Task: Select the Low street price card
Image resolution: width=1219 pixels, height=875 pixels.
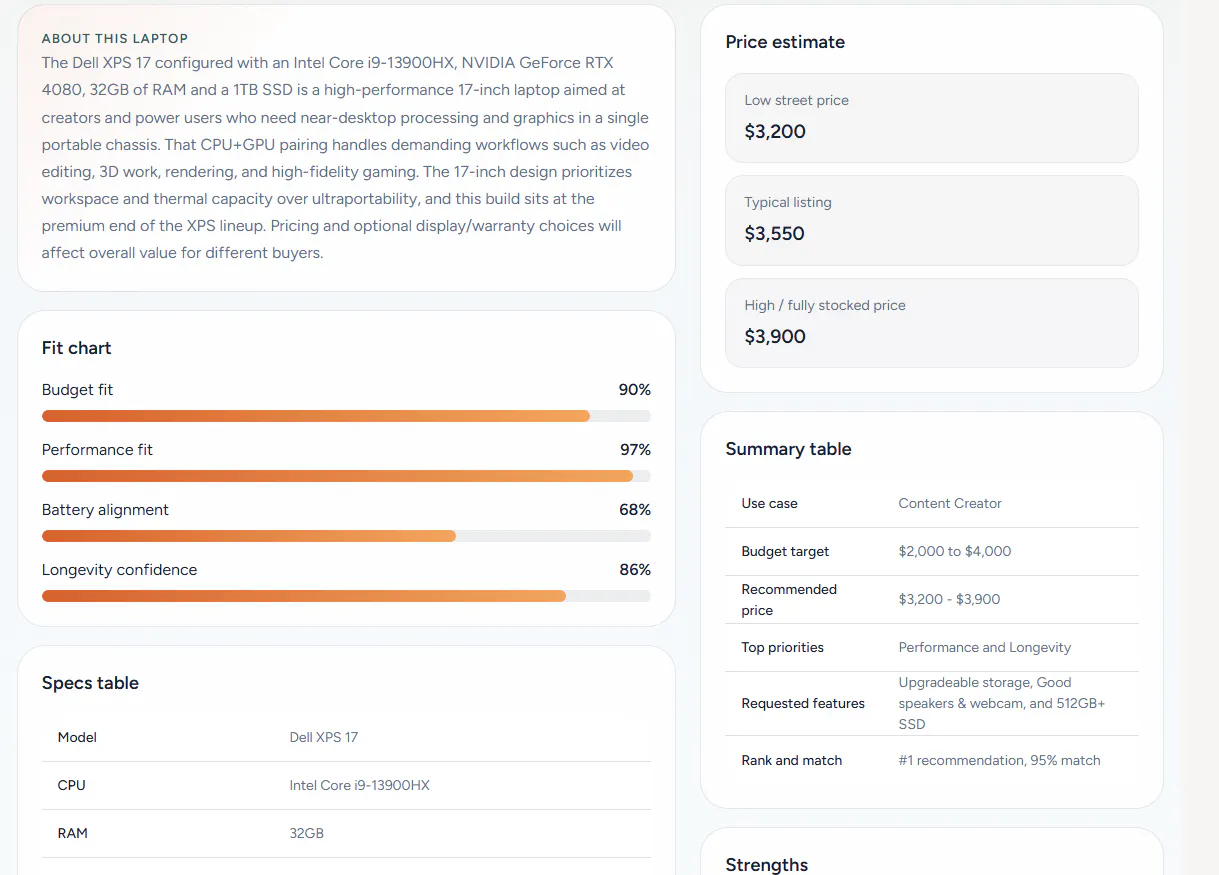Action: (x=932, y=118)
